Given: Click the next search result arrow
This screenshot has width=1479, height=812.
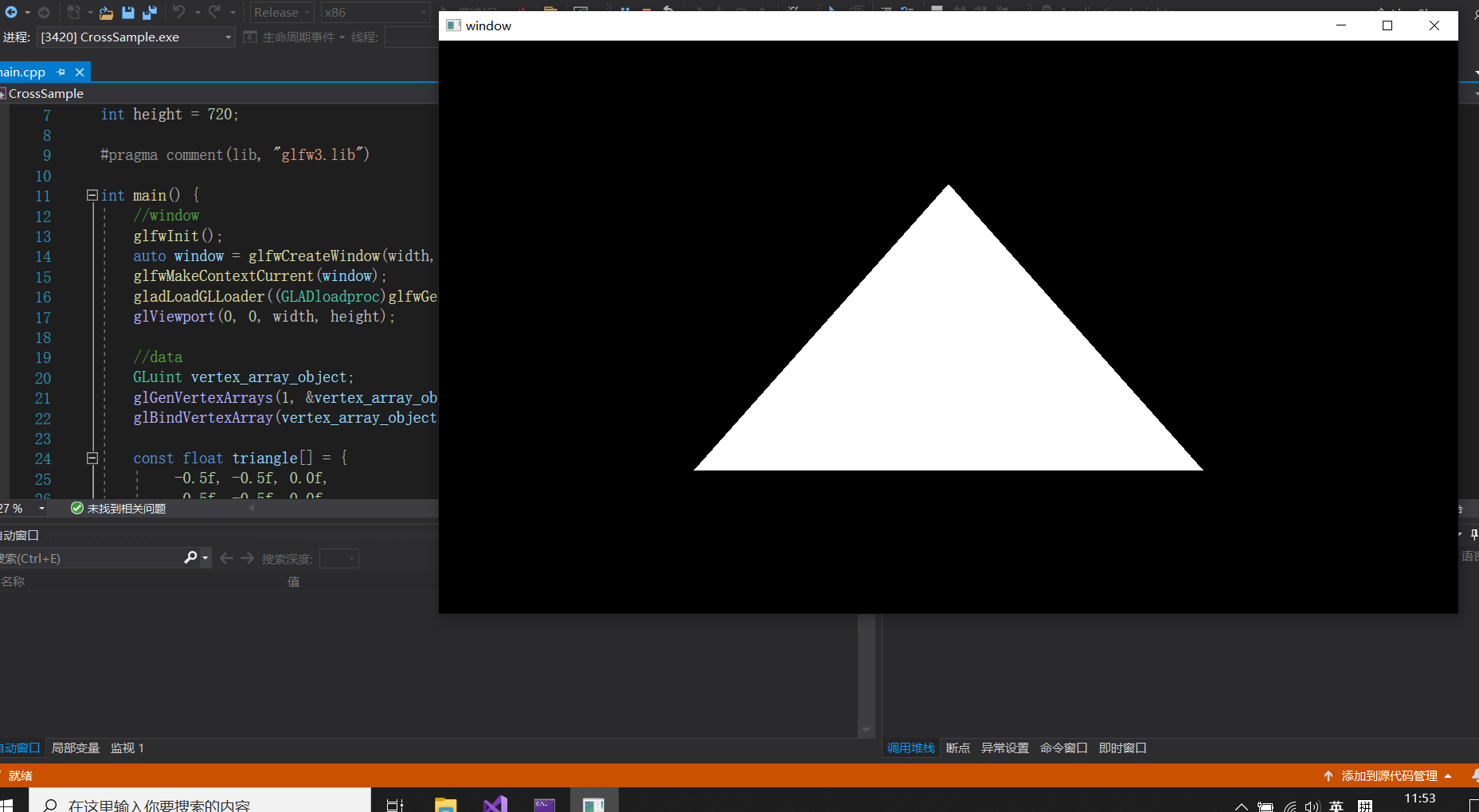Looking at the screenshot, I should pyautogui.click(x=248, y=558).
